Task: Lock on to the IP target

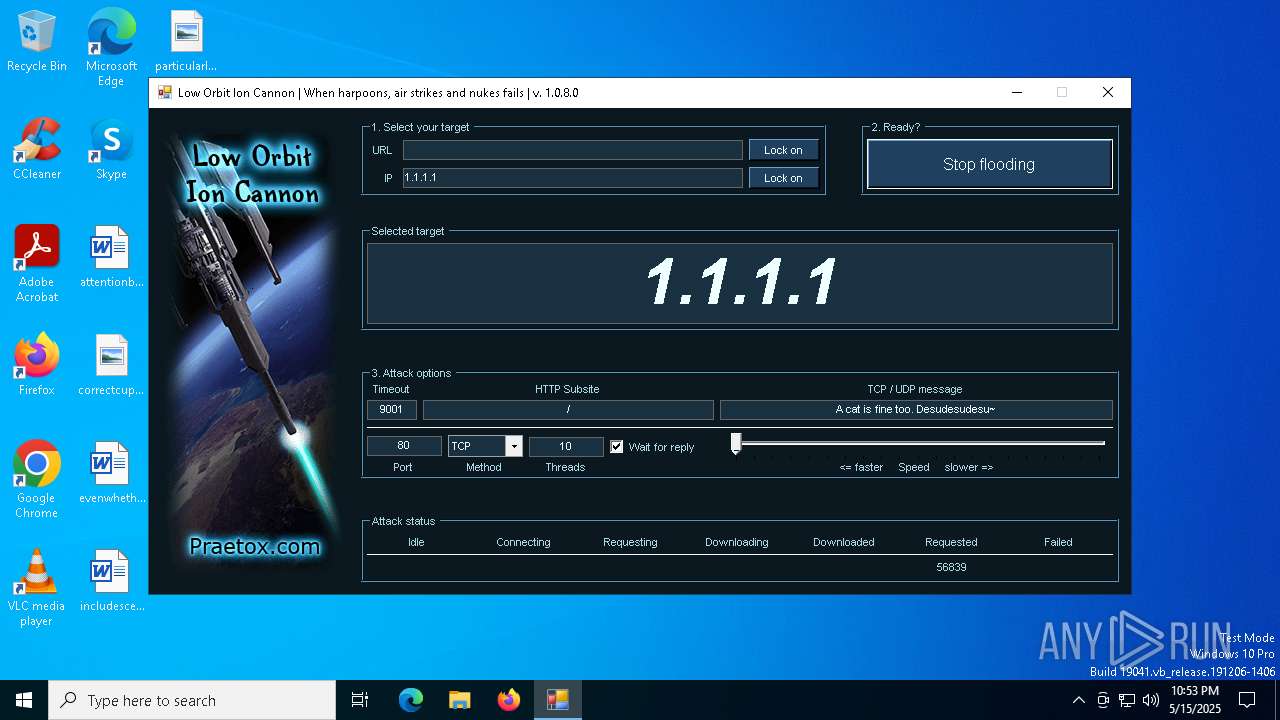Action: (783, 178)
